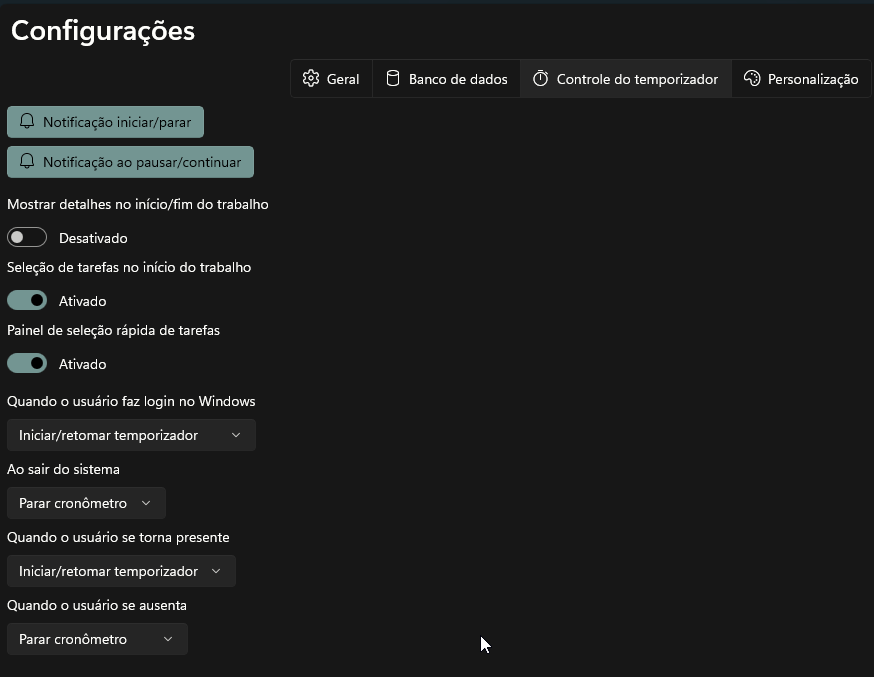This screenshot has width=874, height=677.
Task: Click the stopwatch icon for Controle do temporizador
Action: (x=540, y=79)
